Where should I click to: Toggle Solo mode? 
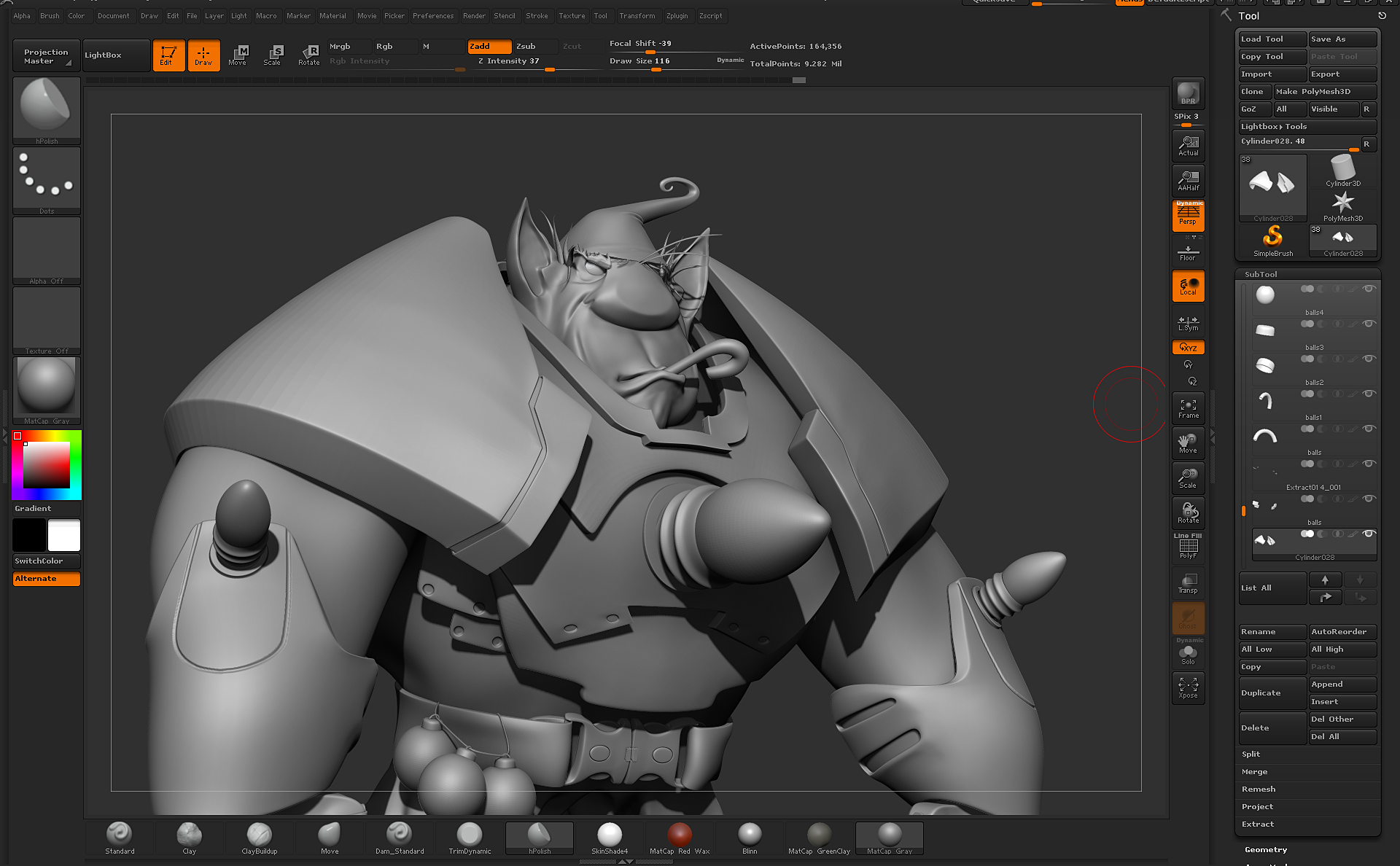[x=1188, y=655]
